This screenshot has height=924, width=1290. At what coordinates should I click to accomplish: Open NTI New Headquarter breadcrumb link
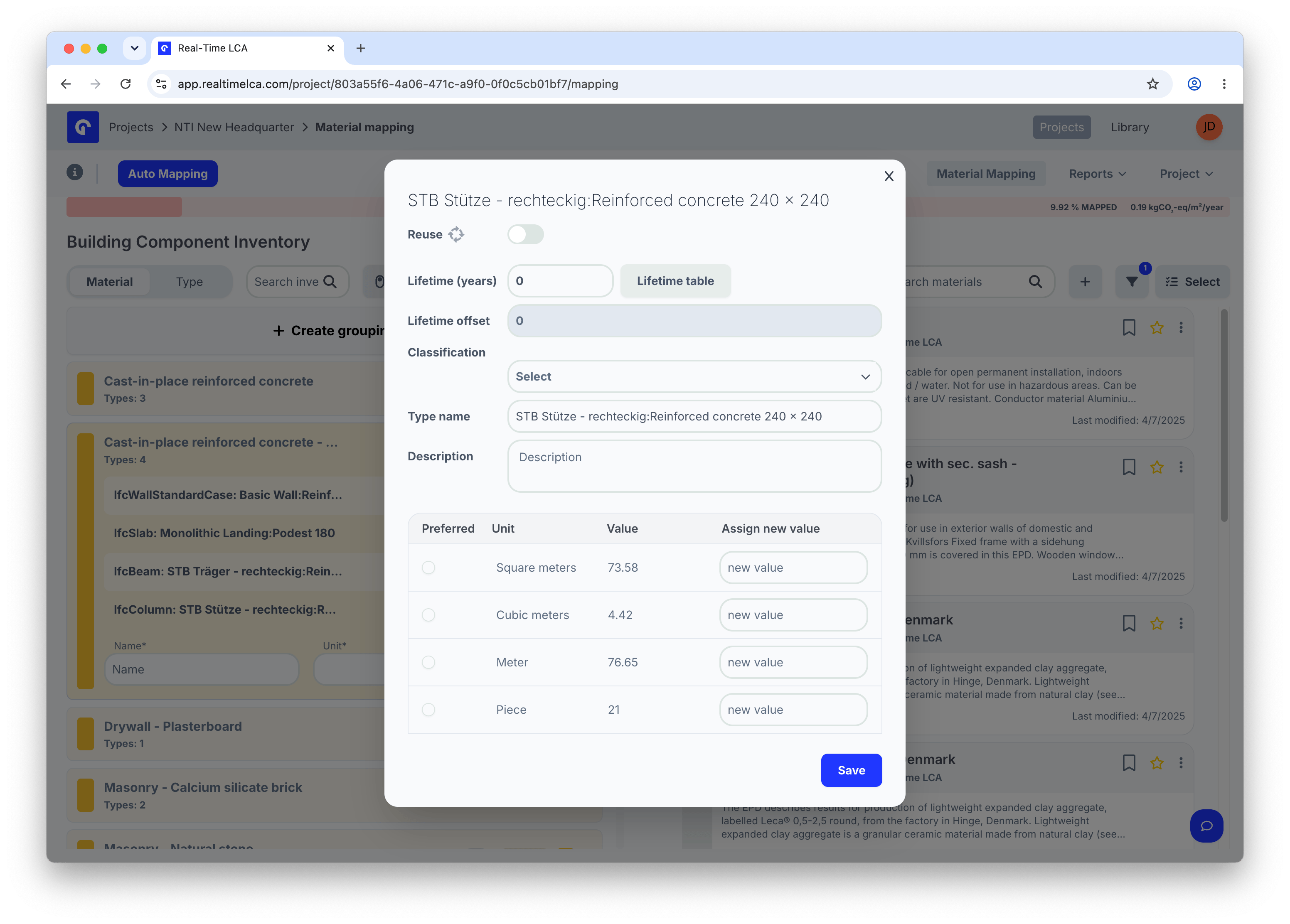(234, 128)
